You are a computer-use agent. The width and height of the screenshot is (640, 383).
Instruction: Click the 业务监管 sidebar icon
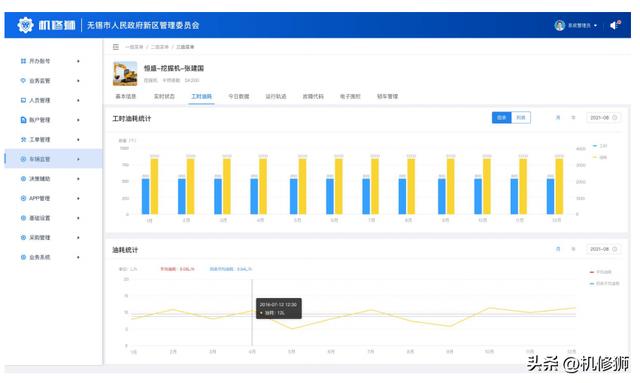coord(23,80)
